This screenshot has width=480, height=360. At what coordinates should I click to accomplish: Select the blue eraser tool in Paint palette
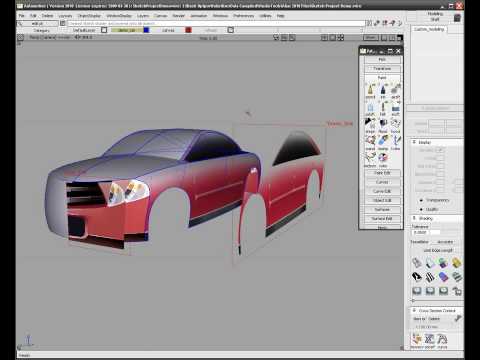tap(395, 109)
